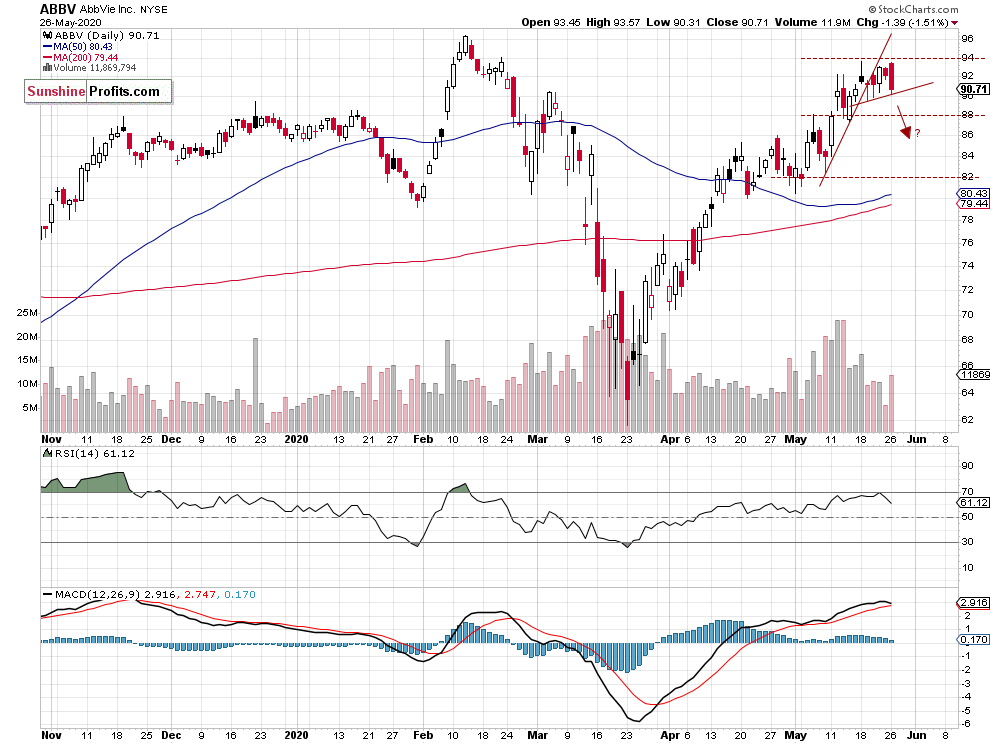Click the 2020 label below the volume bars
The width and height of the screenshot is (990, 744).
pyautogui.click(x=296, y=440)
